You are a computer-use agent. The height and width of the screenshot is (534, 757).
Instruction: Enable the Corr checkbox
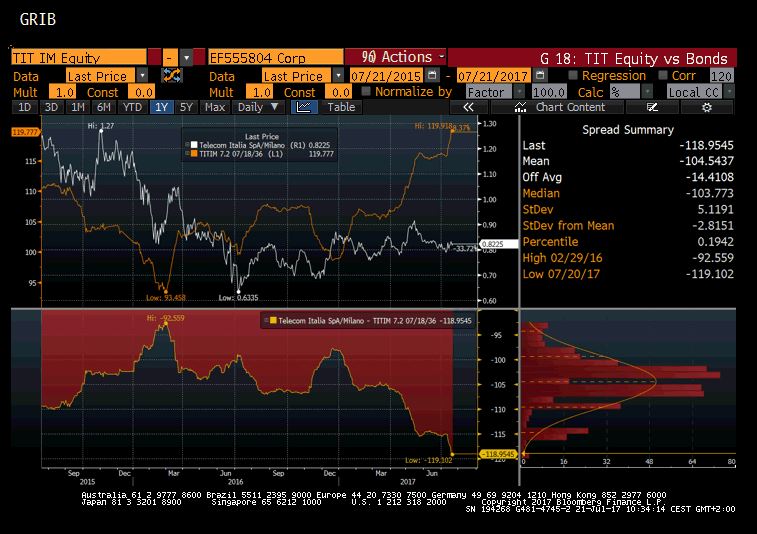point(663,75)
